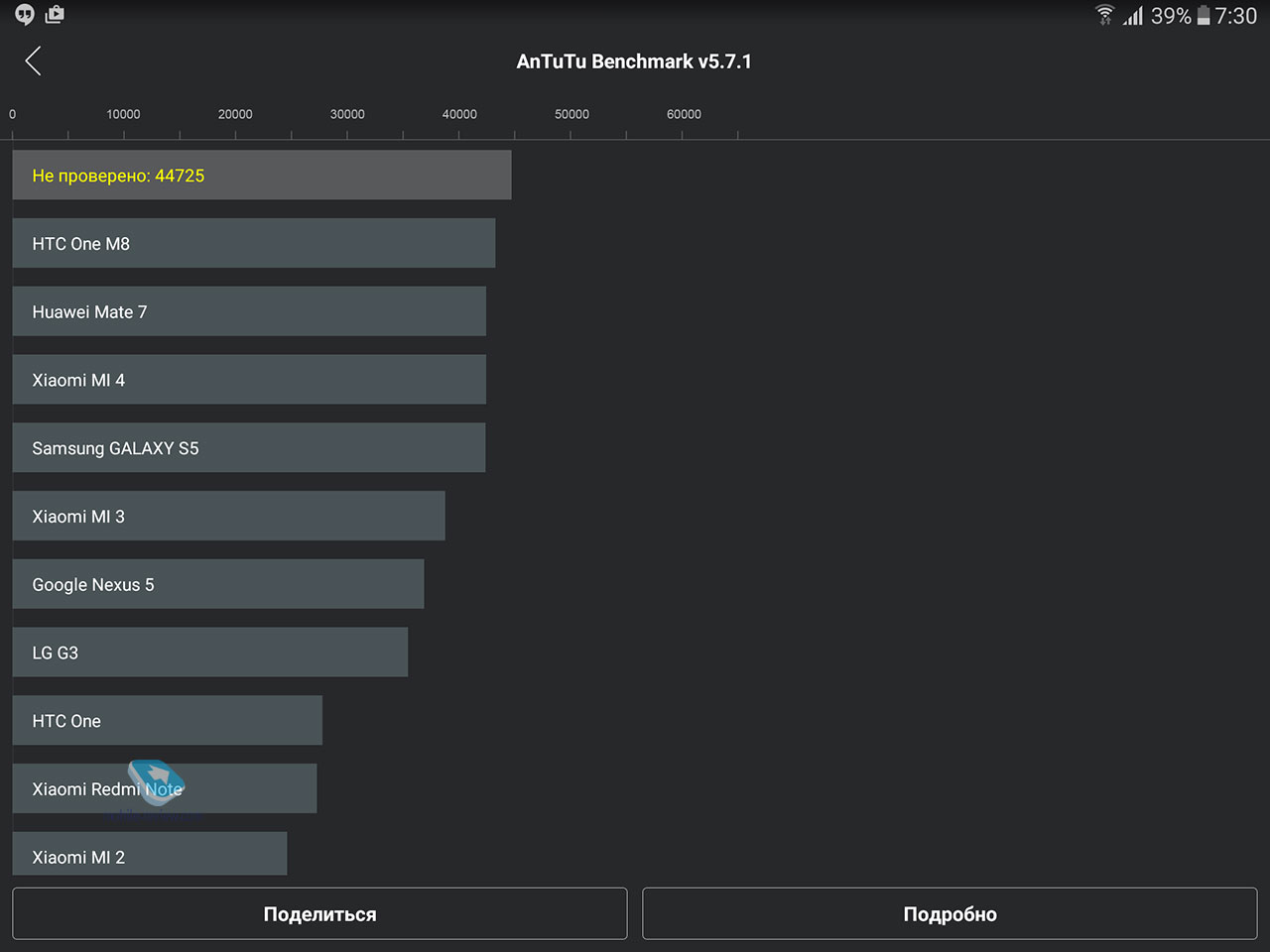1270x952 pixels.
Task: Tap the Wi-Fi status icon
Action: coord(1104,15)
